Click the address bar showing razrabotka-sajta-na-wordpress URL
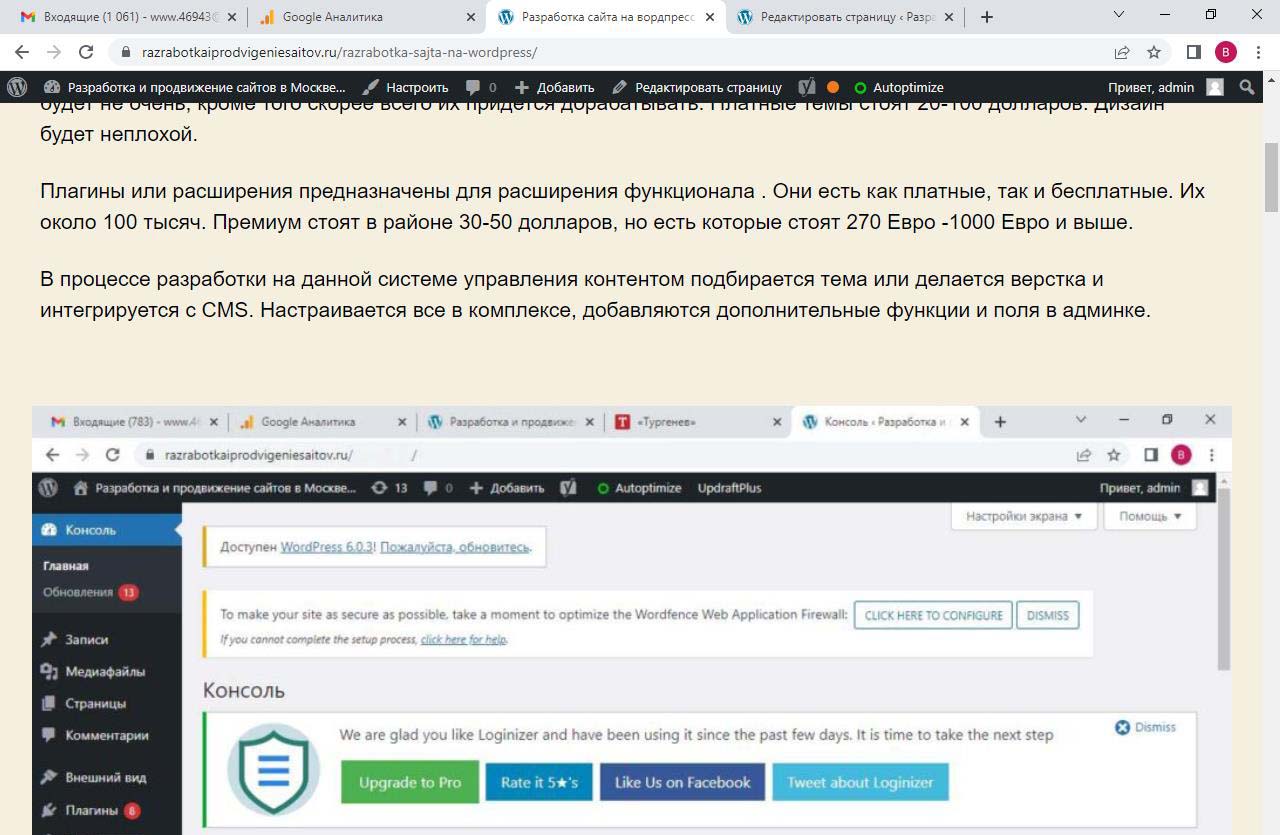The width and height of the screenshot is (1280, 835). coord(600,52)
